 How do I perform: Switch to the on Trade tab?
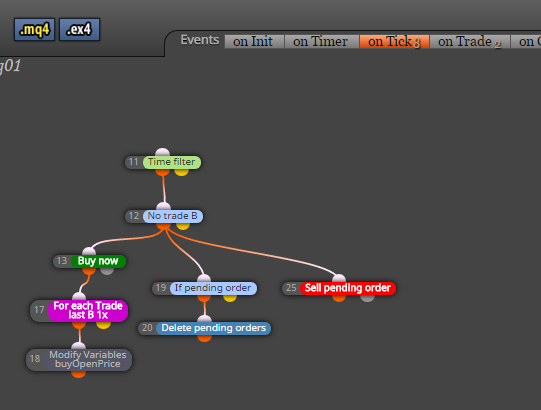click(x=470, y=42)
